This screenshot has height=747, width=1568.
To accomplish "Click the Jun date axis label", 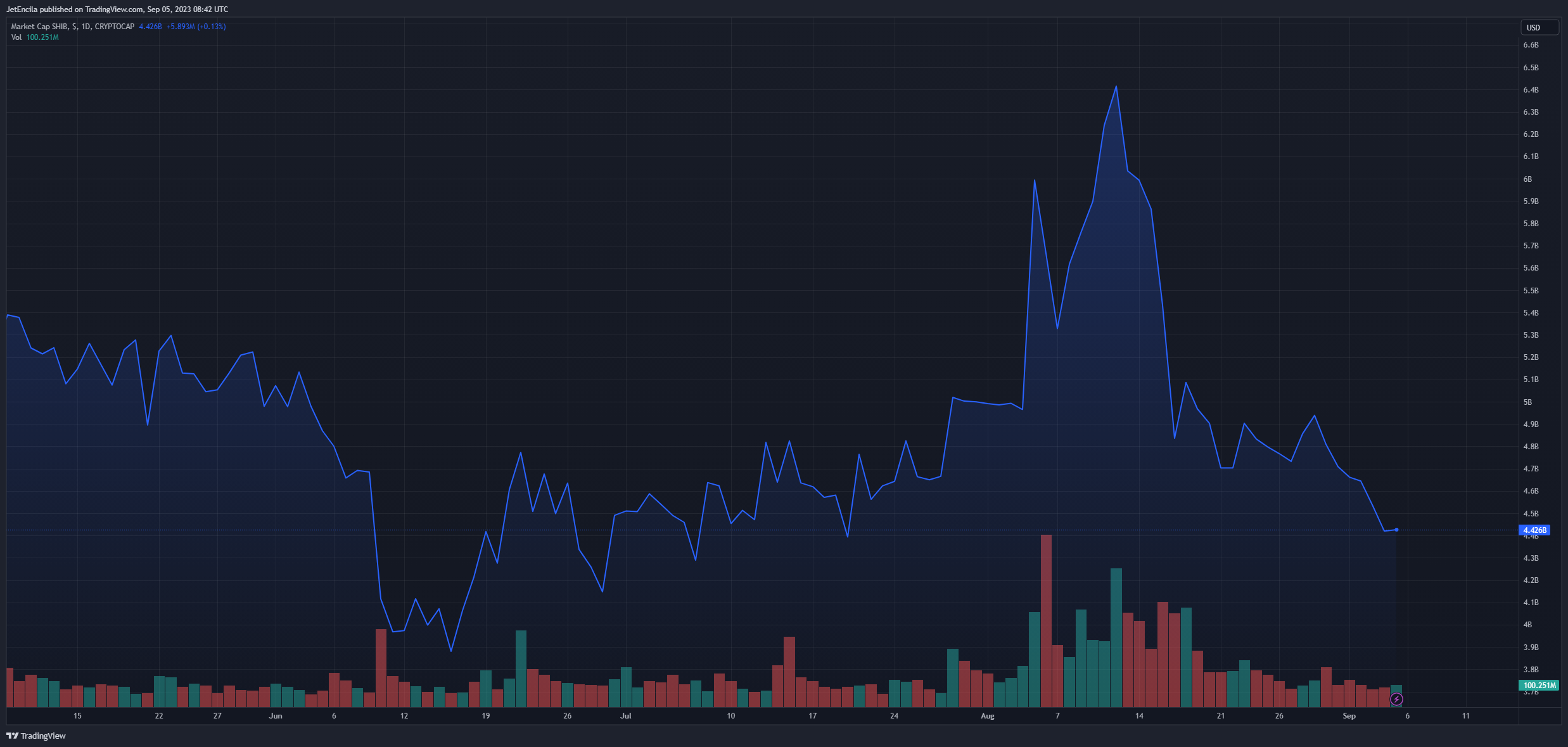I will [276, 716].
